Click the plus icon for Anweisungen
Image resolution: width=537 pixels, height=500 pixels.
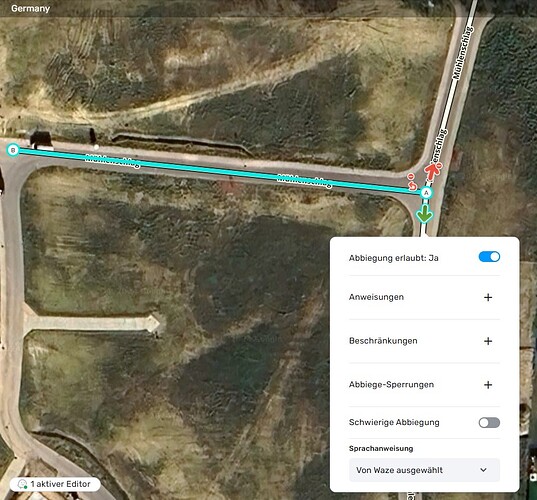(488, 297)
